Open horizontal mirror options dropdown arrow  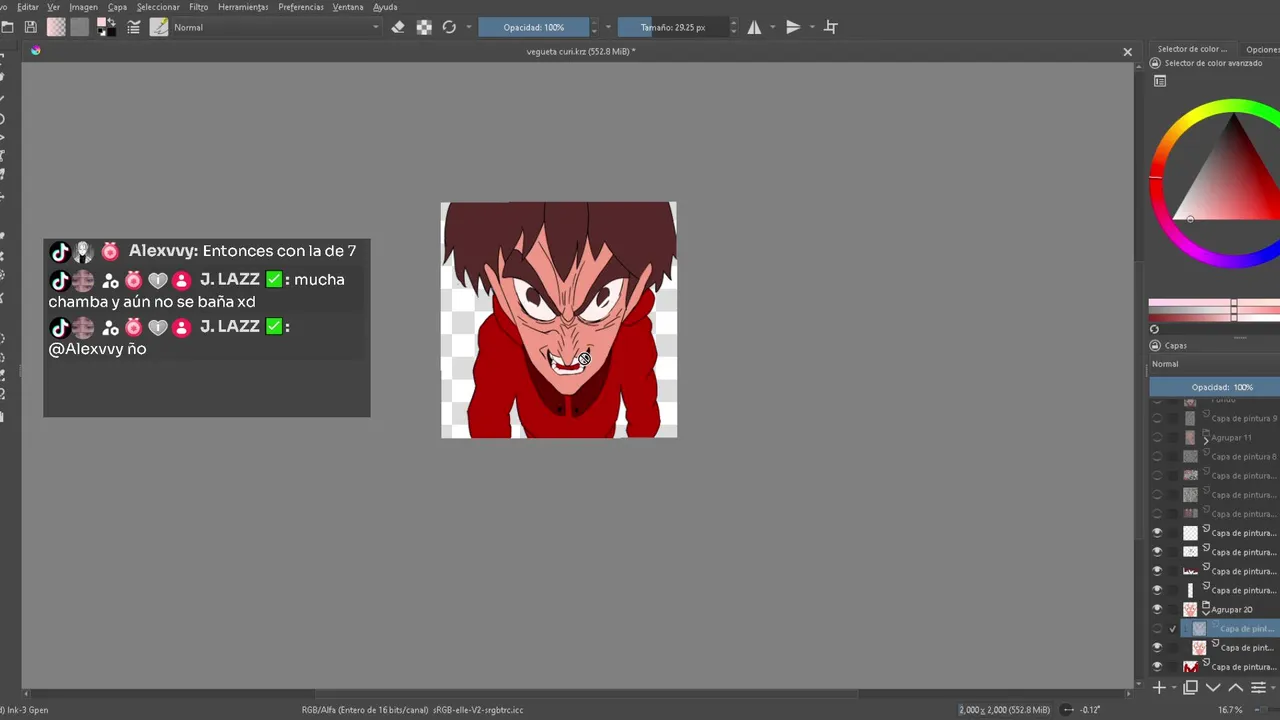point(772,27)
